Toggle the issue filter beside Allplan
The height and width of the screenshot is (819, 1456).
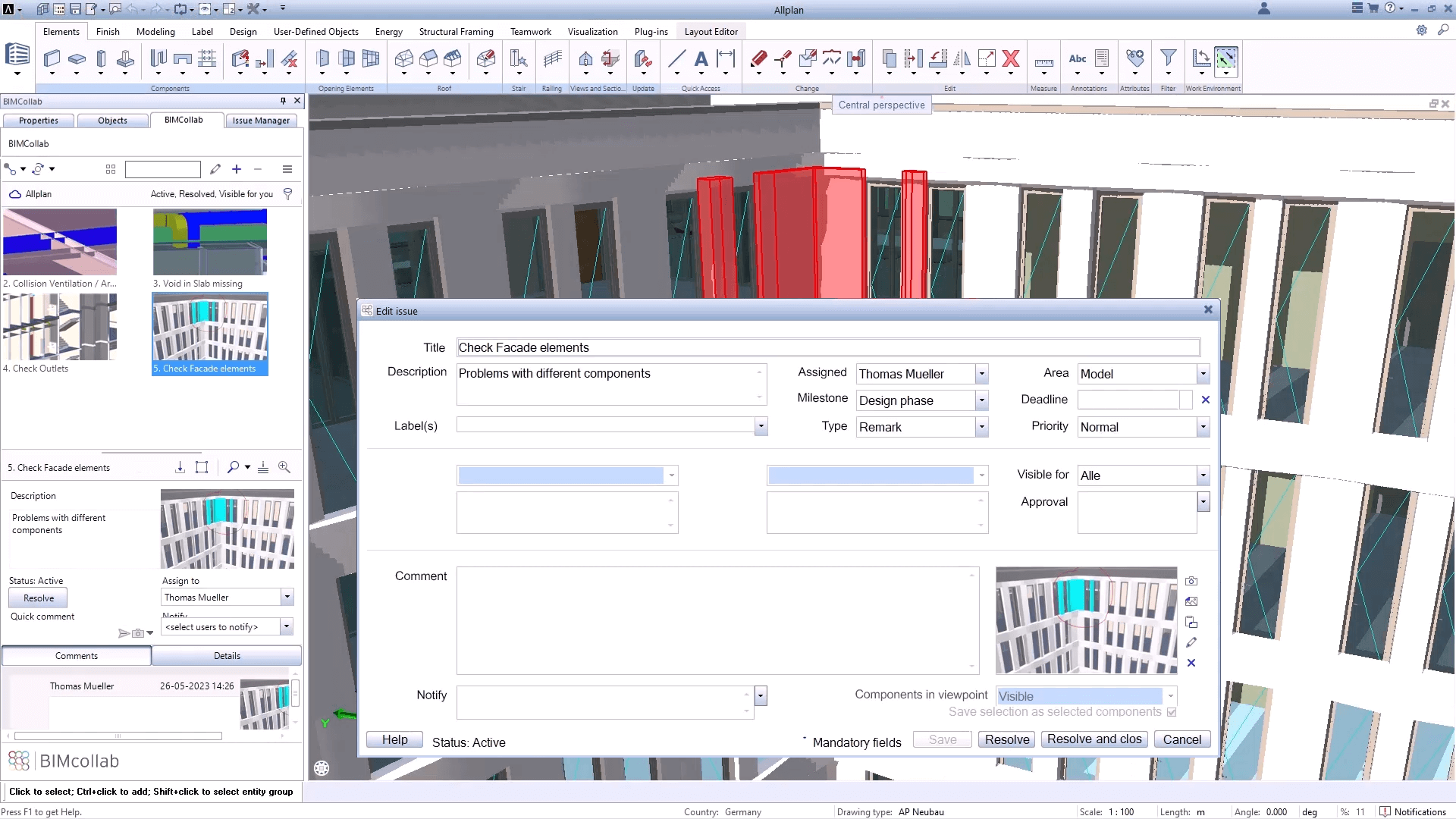(287, 193)
